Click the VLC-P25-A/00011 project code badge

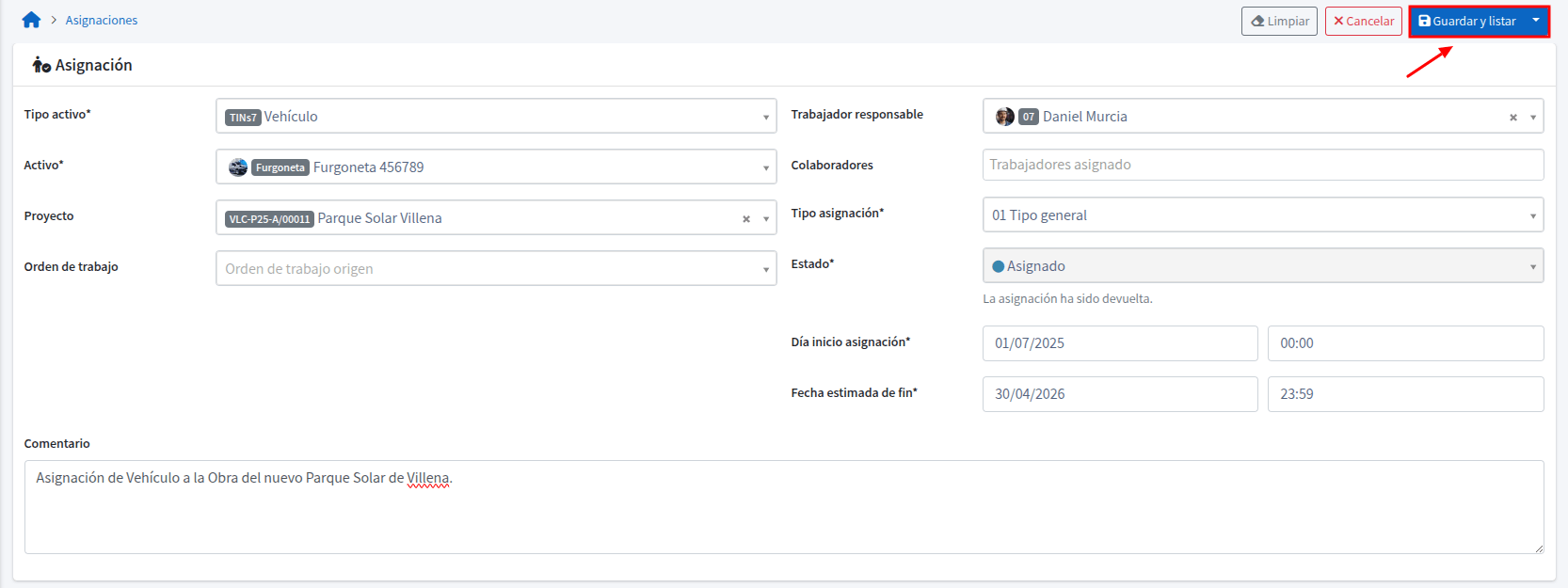click(x=269, y=219)
